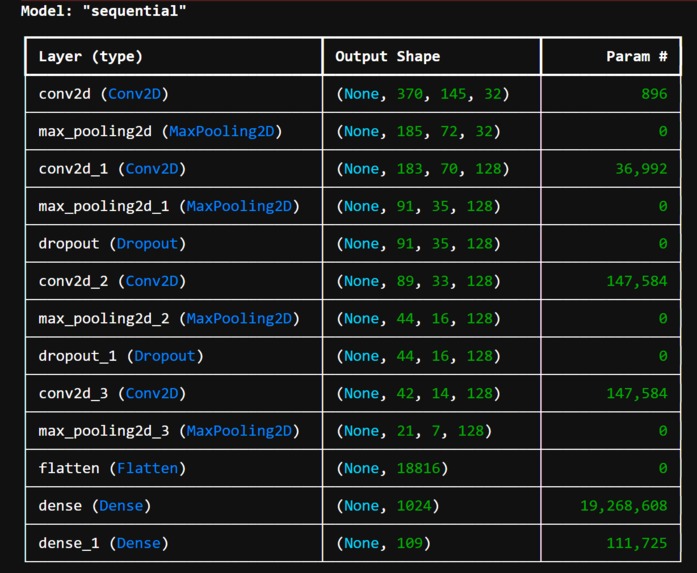
Task: Click the max_pooling2d_1 row's param value 0
Action: [x=663, y=206]
